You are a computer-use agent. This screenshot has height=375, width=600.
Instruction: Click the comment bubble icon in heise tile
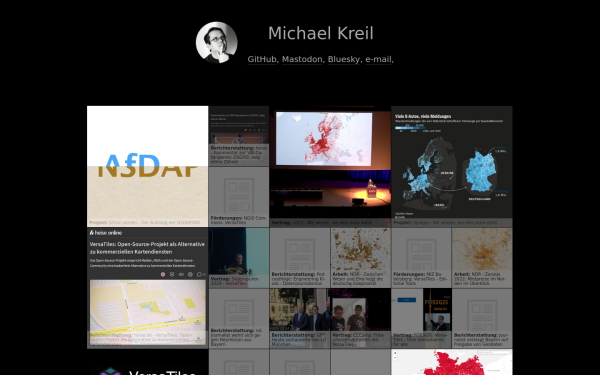coord(199,274)
